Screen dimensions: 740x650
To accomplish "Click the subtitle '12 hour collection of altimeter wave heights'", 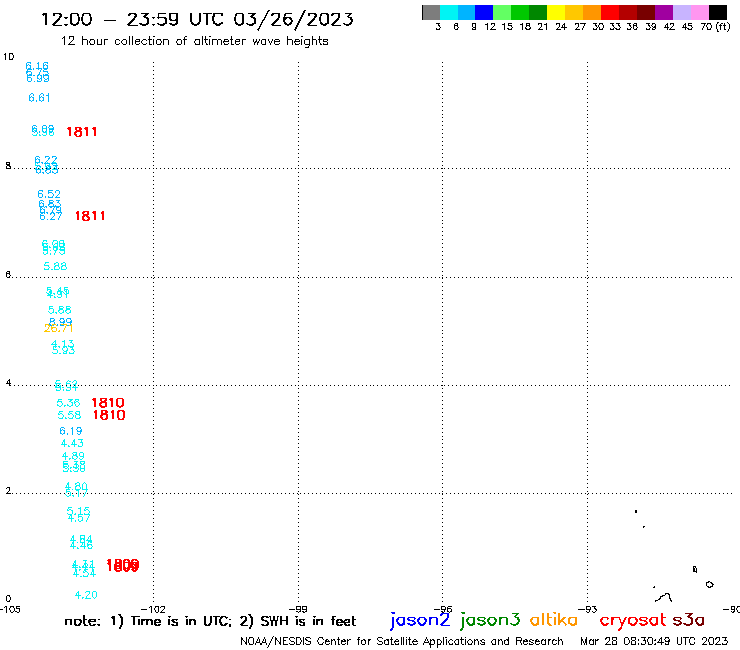I will pyautogui.click(x=194, y=41).
